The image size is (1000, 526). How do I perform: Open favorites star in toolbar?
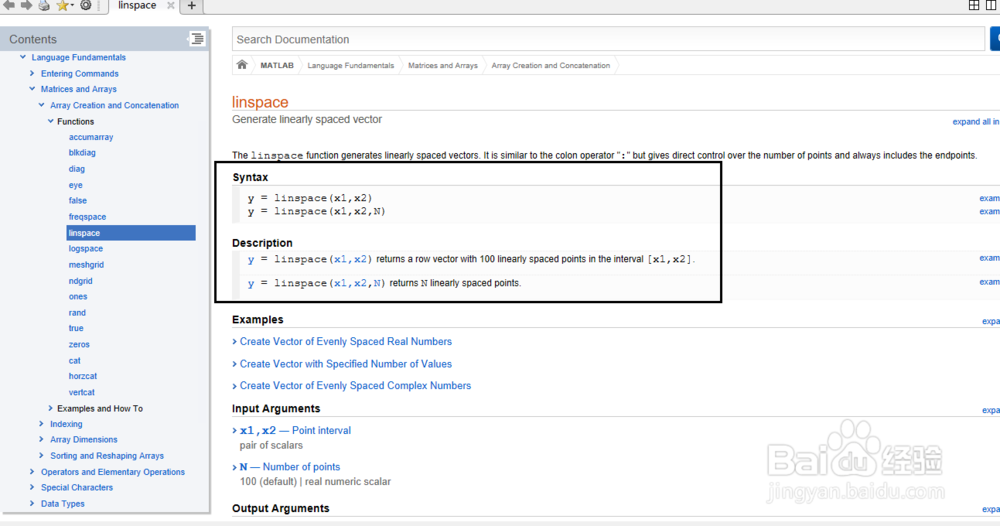pos(63,5)
